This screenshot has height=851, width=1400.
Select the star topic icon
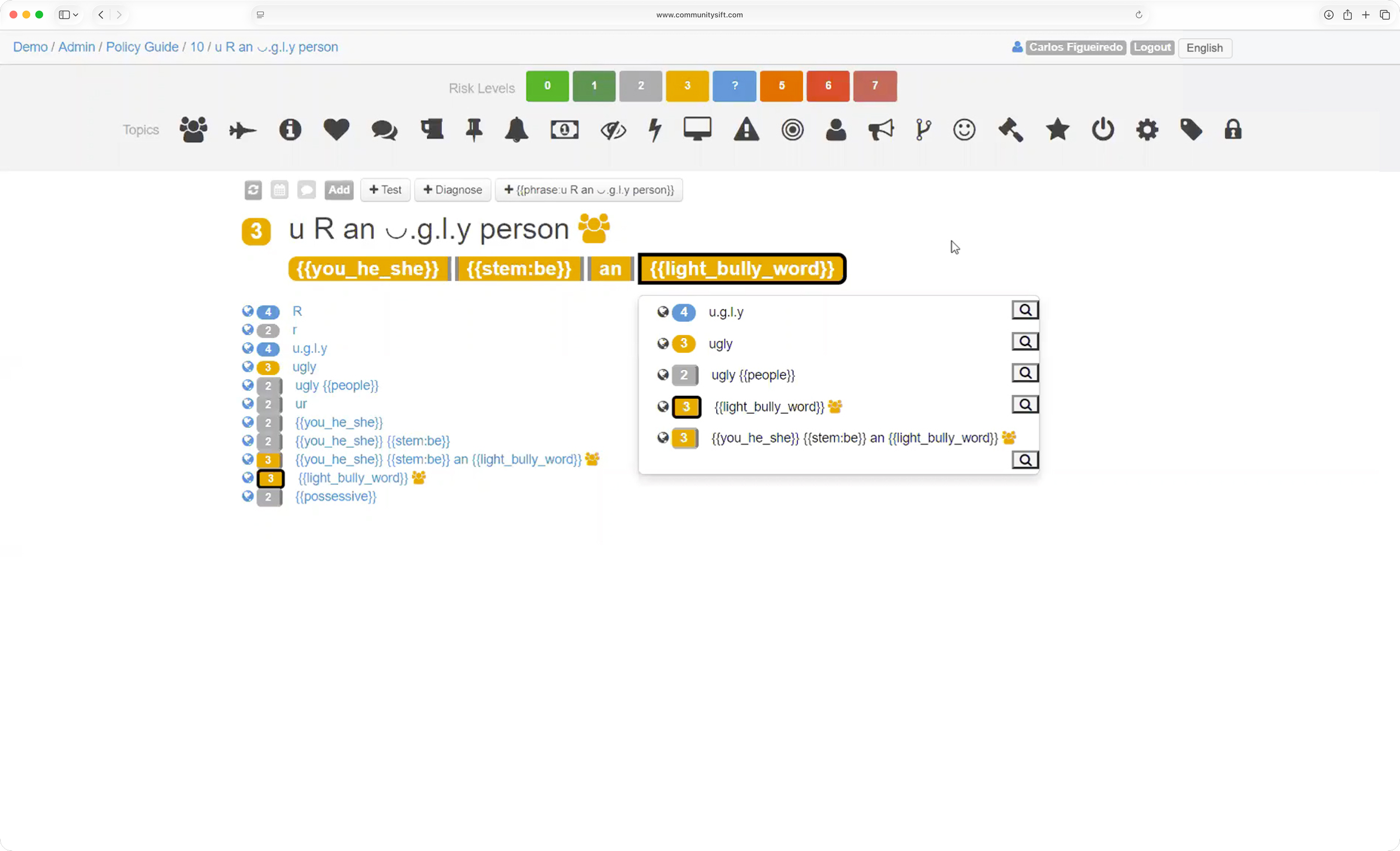click(1057, 129)
